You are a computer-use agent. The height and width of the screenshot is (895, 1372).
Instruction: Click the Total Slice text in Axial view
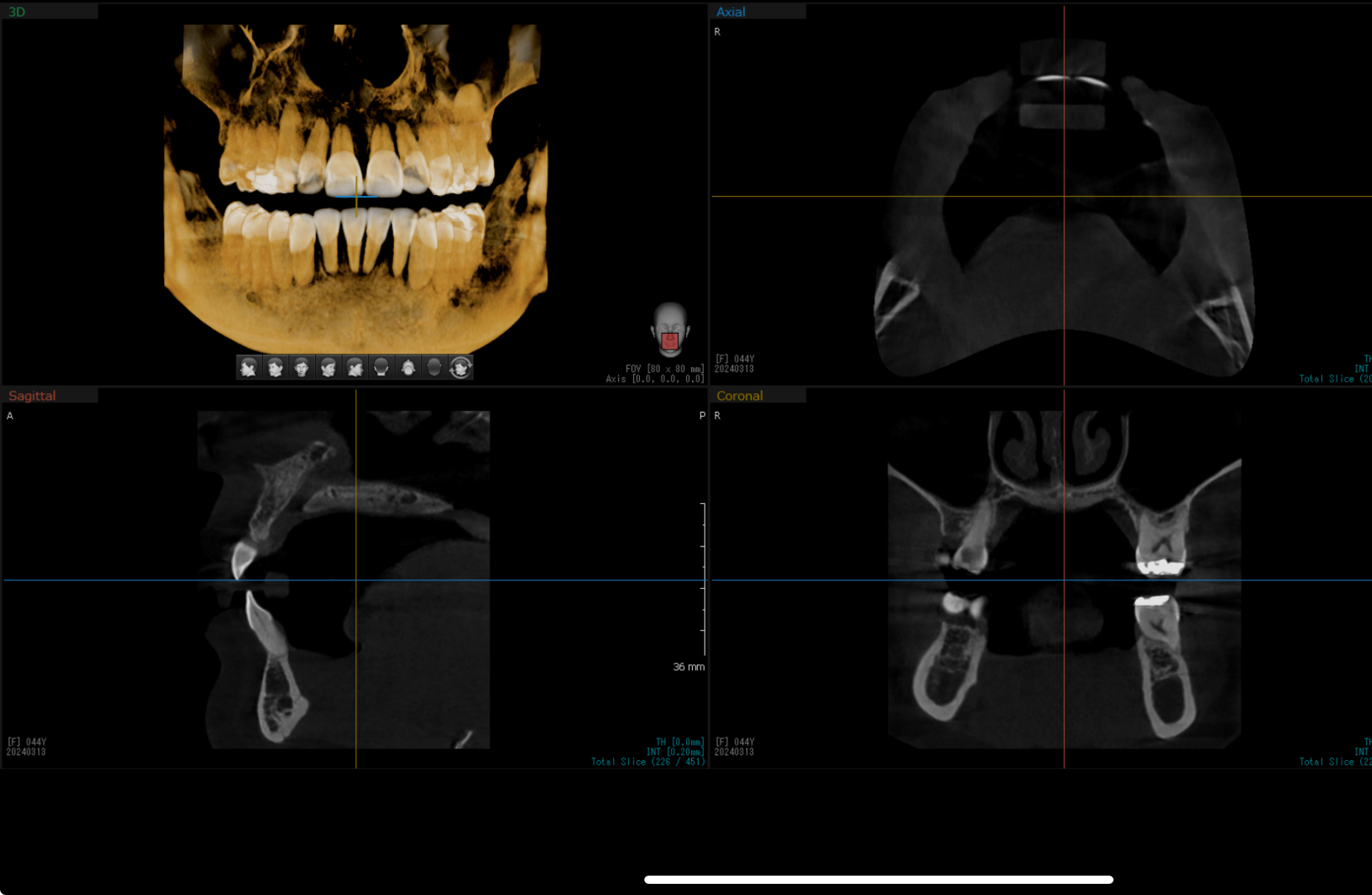[x=1335, y=379]
